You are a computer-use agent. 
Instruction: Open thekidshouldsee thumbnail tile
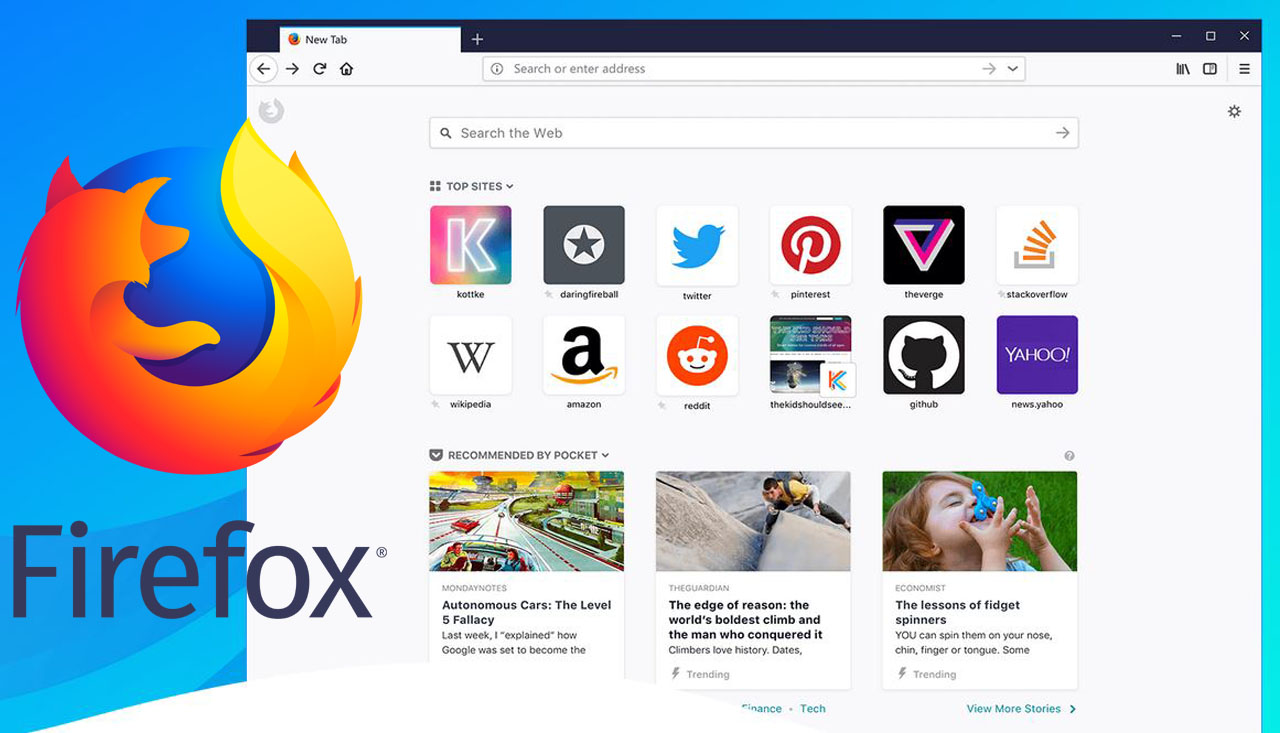coord(811,355)
